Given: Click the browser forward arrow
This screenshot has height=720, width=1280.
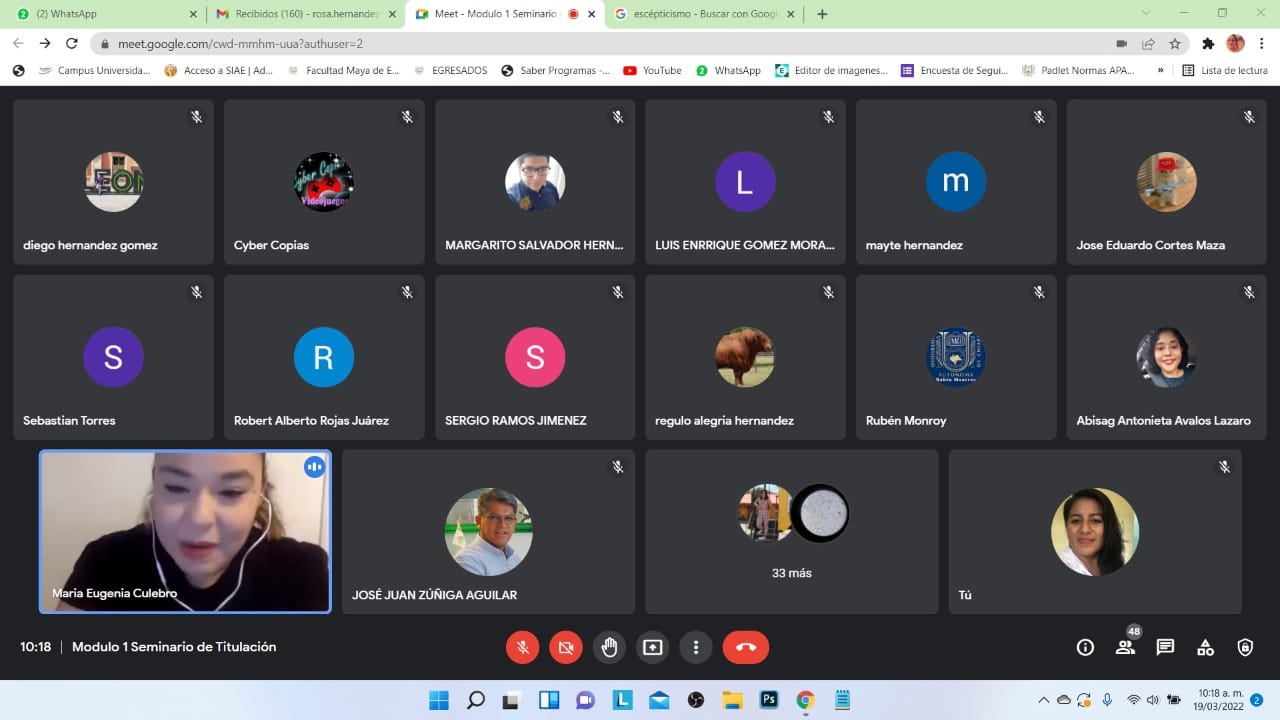Looking at the screenshot, I should pos(45,43).
